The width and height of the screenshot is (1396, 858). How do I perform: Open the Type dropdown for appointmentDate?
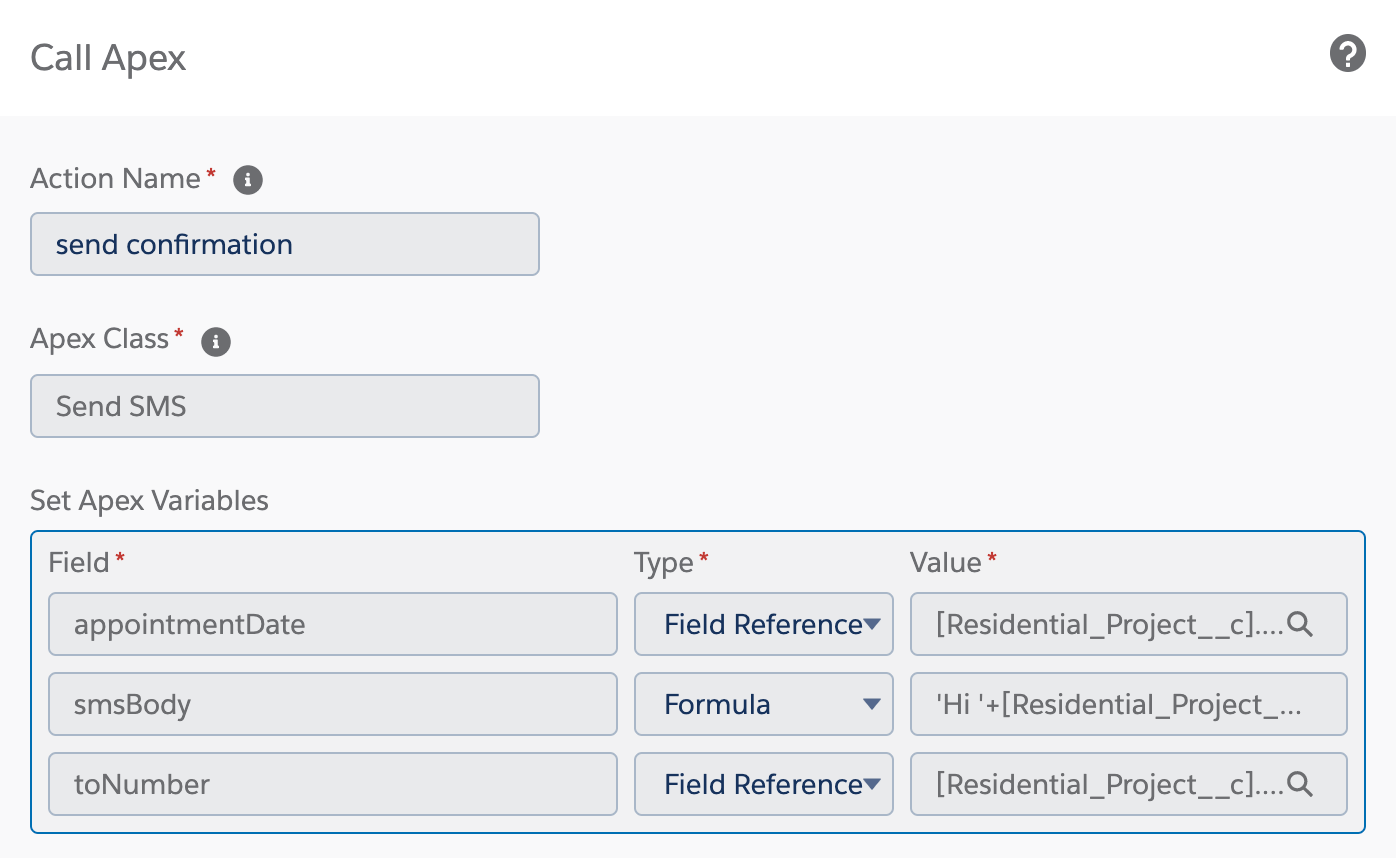(763, 624)
